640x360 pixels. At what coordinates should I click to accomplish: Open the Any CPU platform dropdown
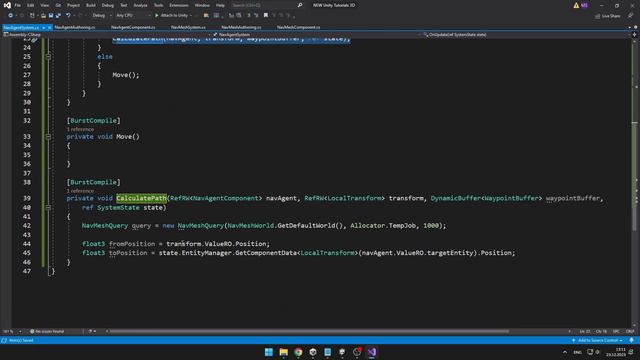coord(133,16)
